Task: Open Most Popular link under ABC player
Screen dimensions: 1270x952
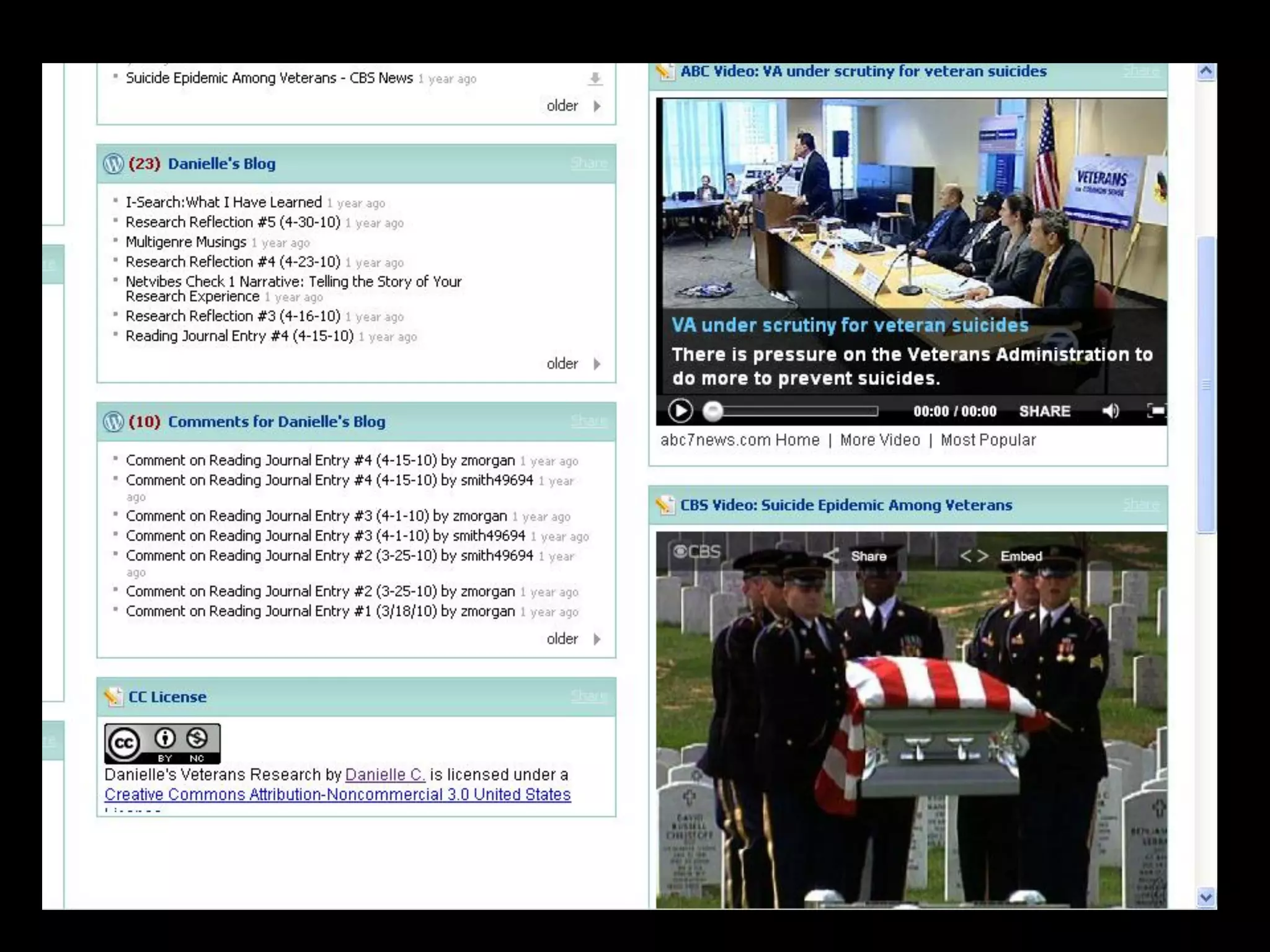Action: pos(988,440)
